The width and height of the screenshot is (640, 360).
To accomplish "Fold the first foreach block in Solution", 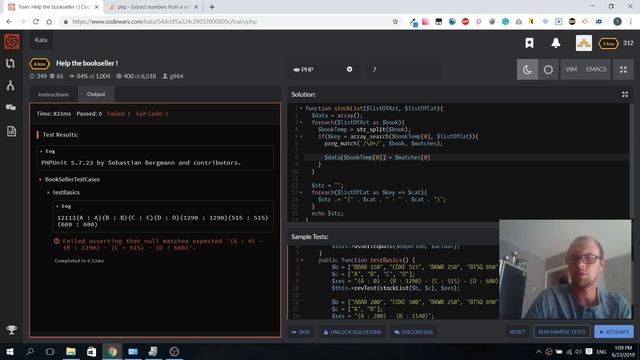I will [301, 122].
